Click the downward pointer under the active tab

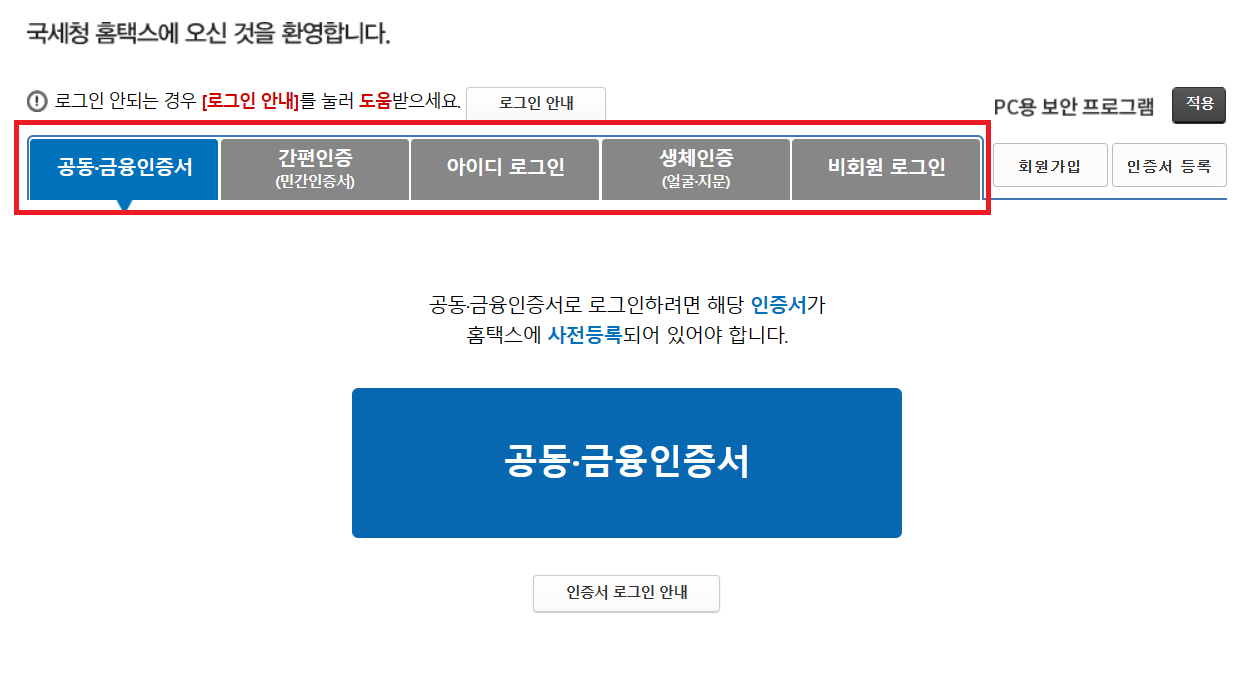tap(124, 205)
